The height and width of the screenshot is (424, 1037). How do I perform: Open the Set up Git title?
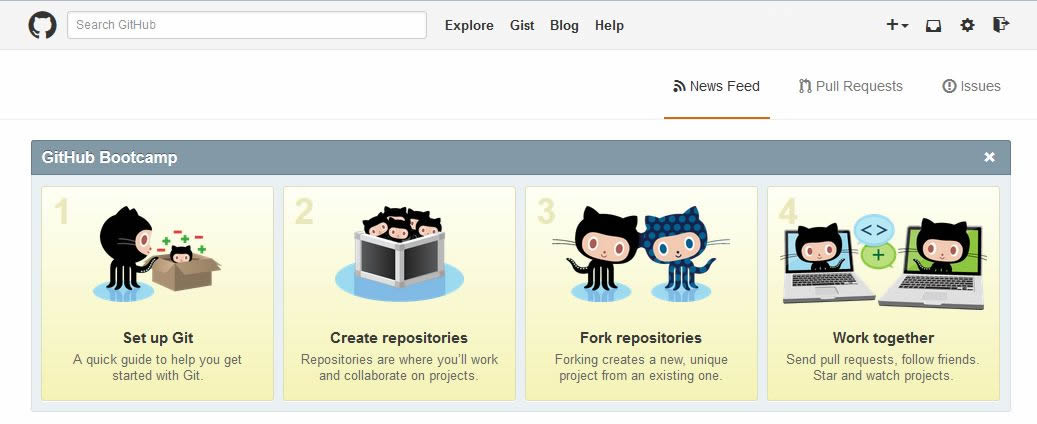[x=158, y=338]
